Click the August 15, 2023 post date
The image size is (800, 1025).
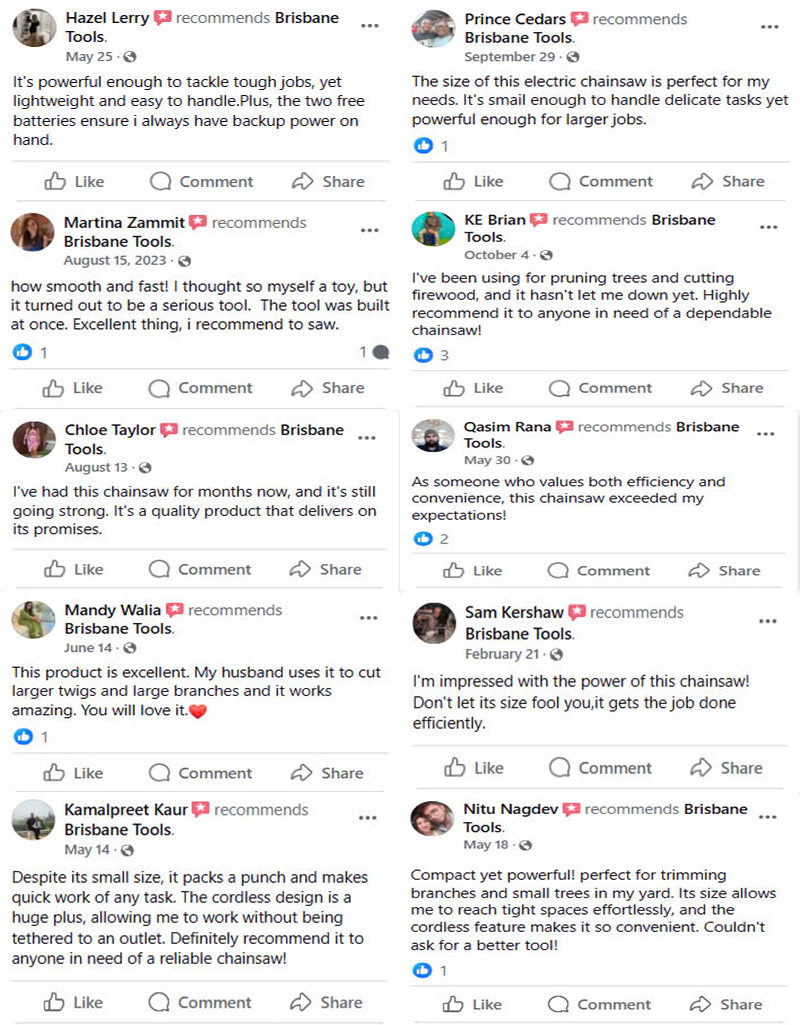115,260
